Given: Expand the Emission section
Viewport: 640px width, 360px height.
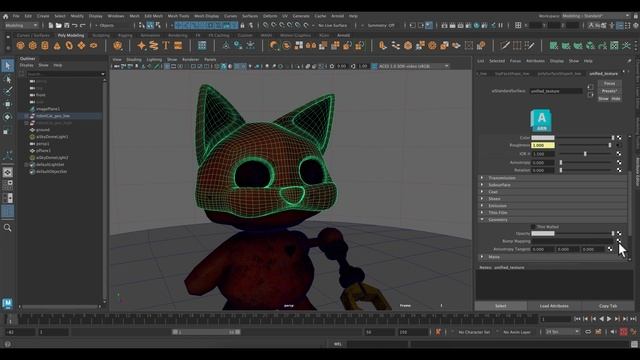Looking at the screenshot, I should tap(553, 206).
